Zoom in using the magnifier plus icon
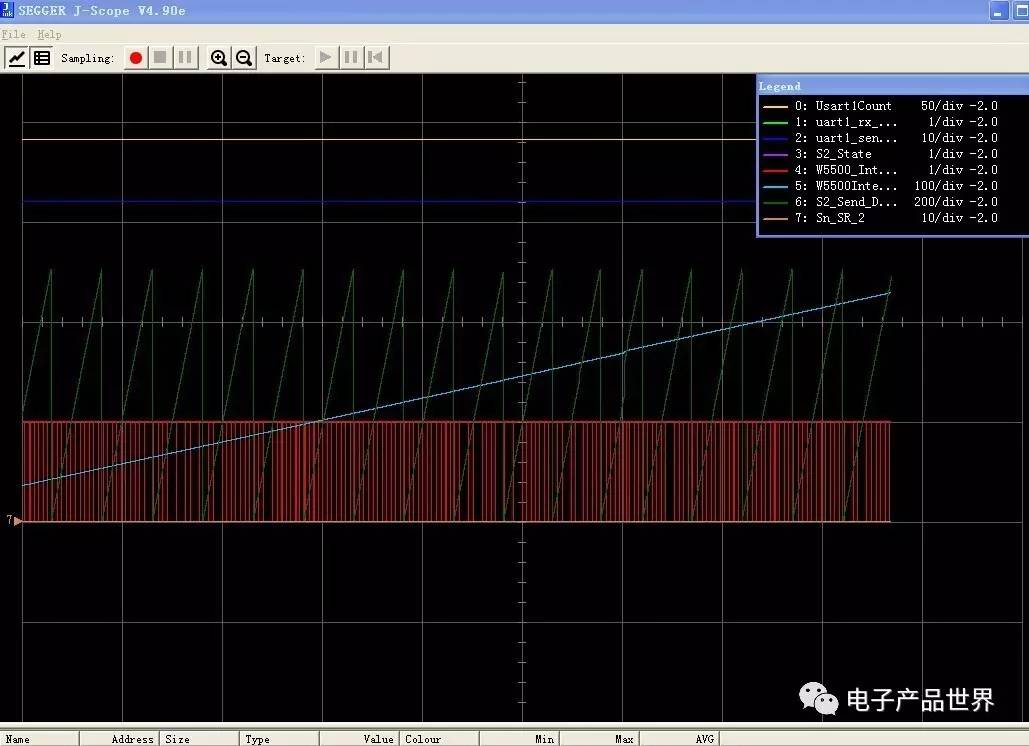 (219, 57)
